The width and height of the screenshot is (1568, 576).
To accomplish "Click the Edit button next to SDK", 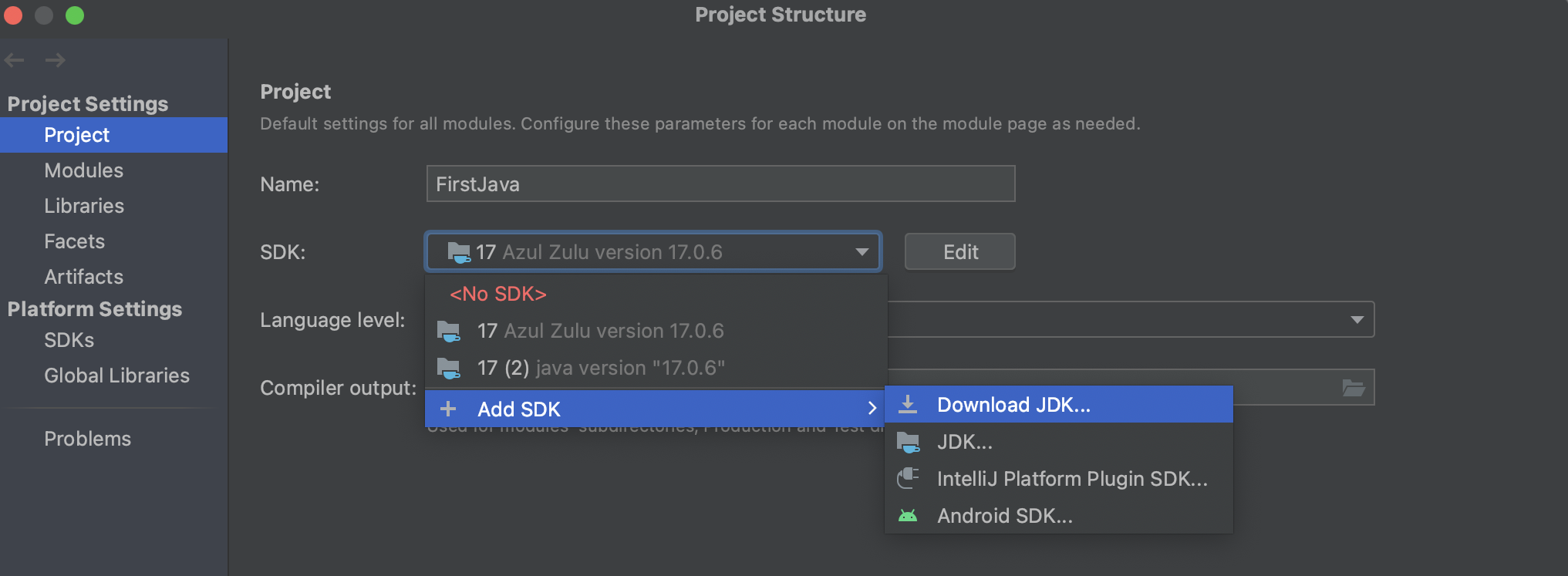I will [959, 252].
